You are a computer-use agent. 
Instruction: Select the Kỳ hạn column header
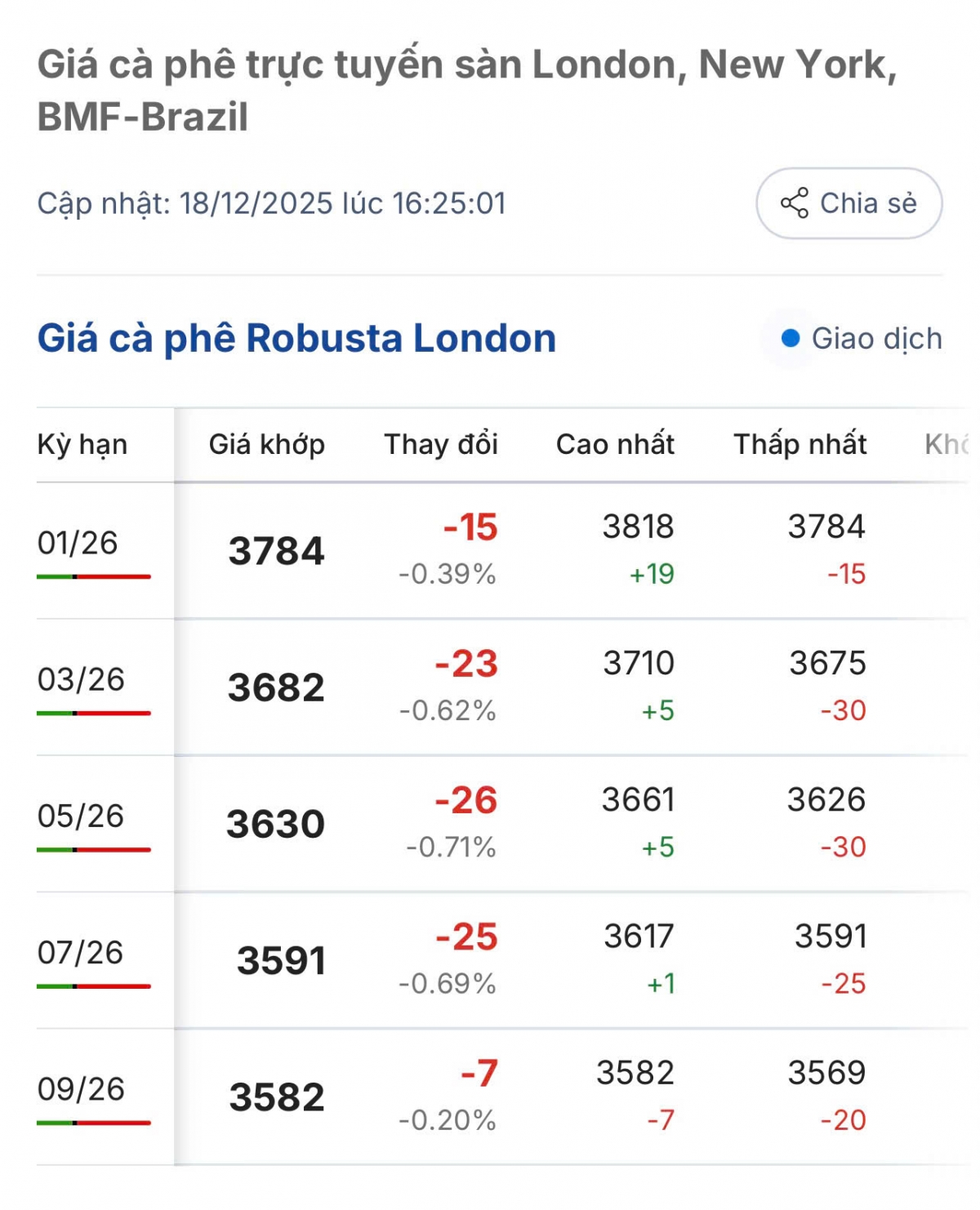point(82,445)
